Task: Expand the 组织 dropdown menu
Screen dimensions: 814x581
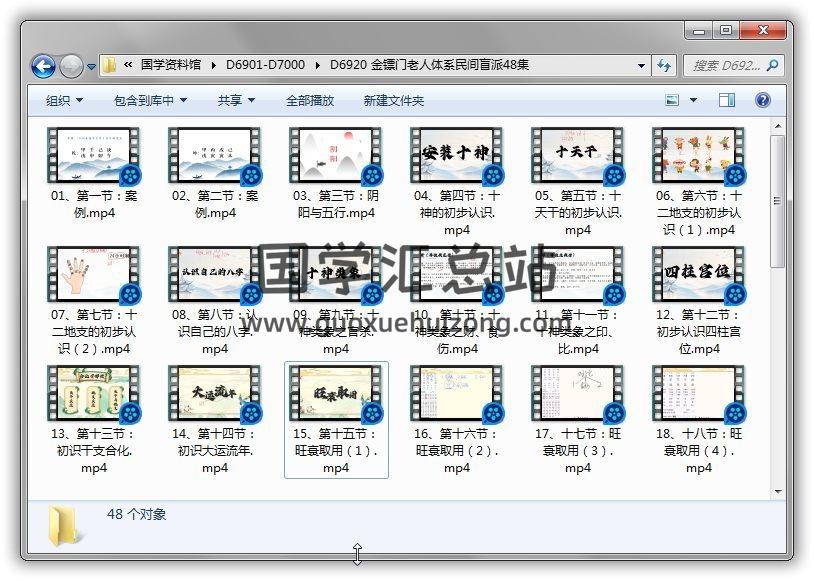Action: tap(64, 100)
